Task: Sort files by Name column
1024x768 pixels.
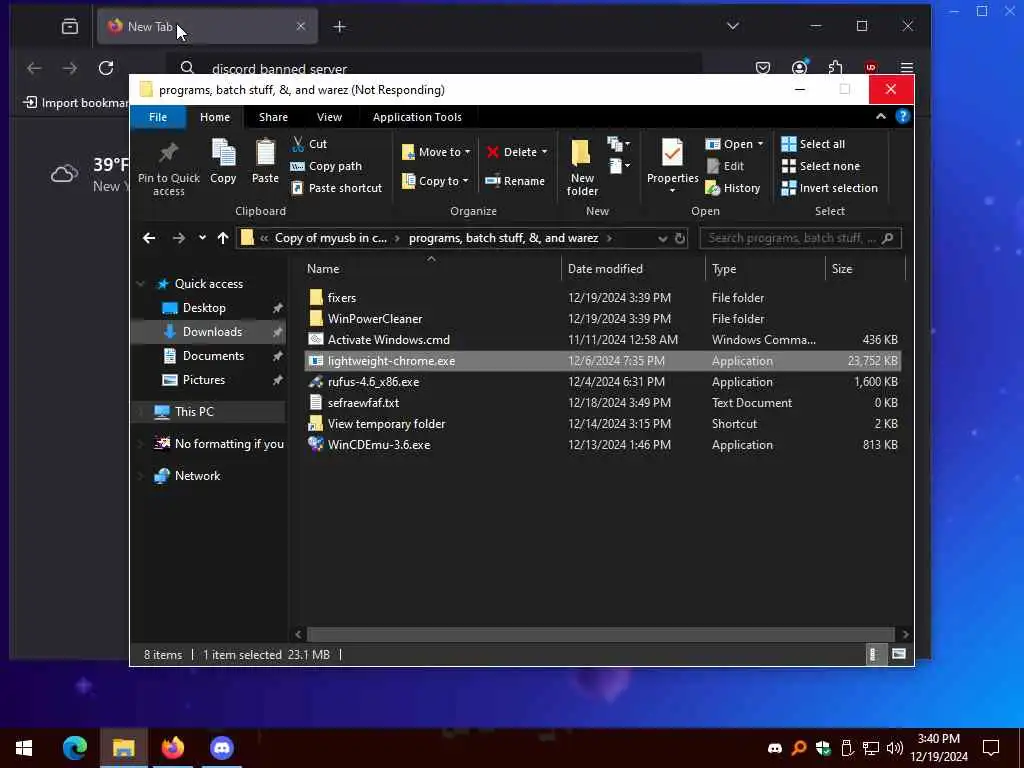Action: tap(430, 268)
